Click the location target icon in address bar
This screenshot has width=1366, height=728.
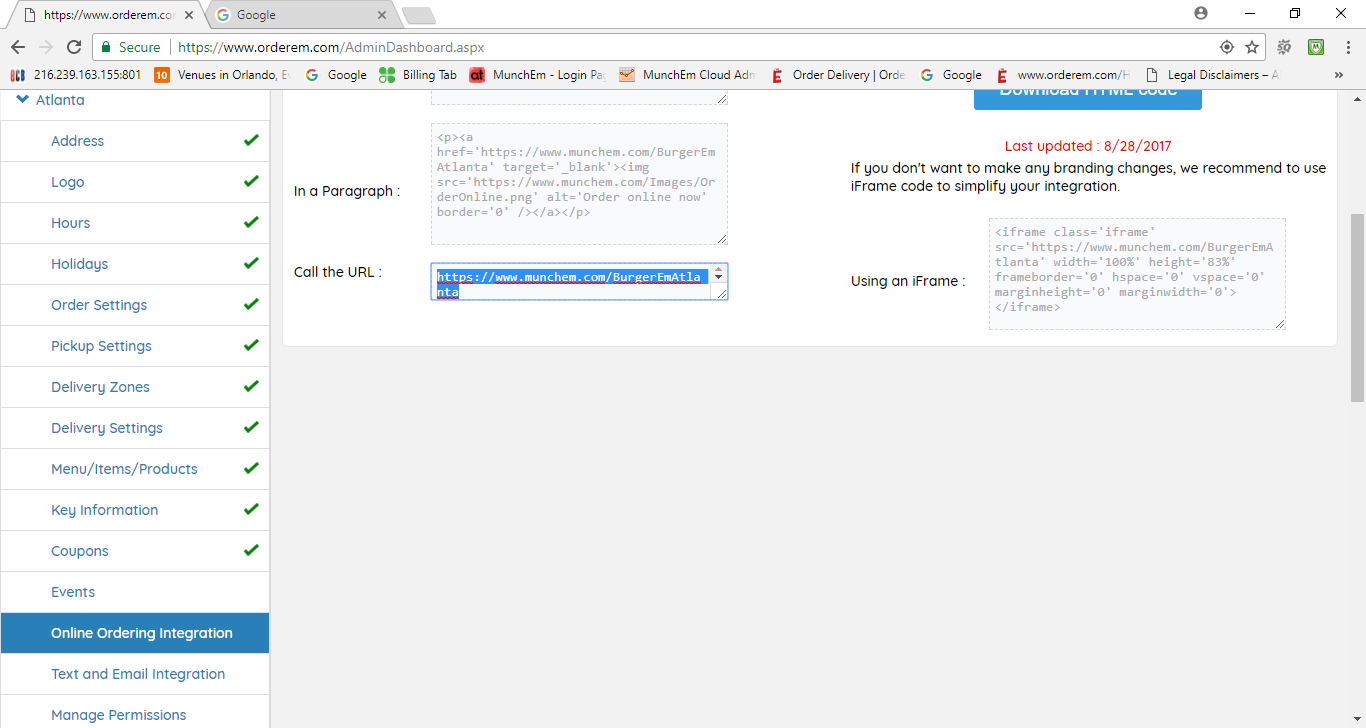click(x=1227, y=47)
